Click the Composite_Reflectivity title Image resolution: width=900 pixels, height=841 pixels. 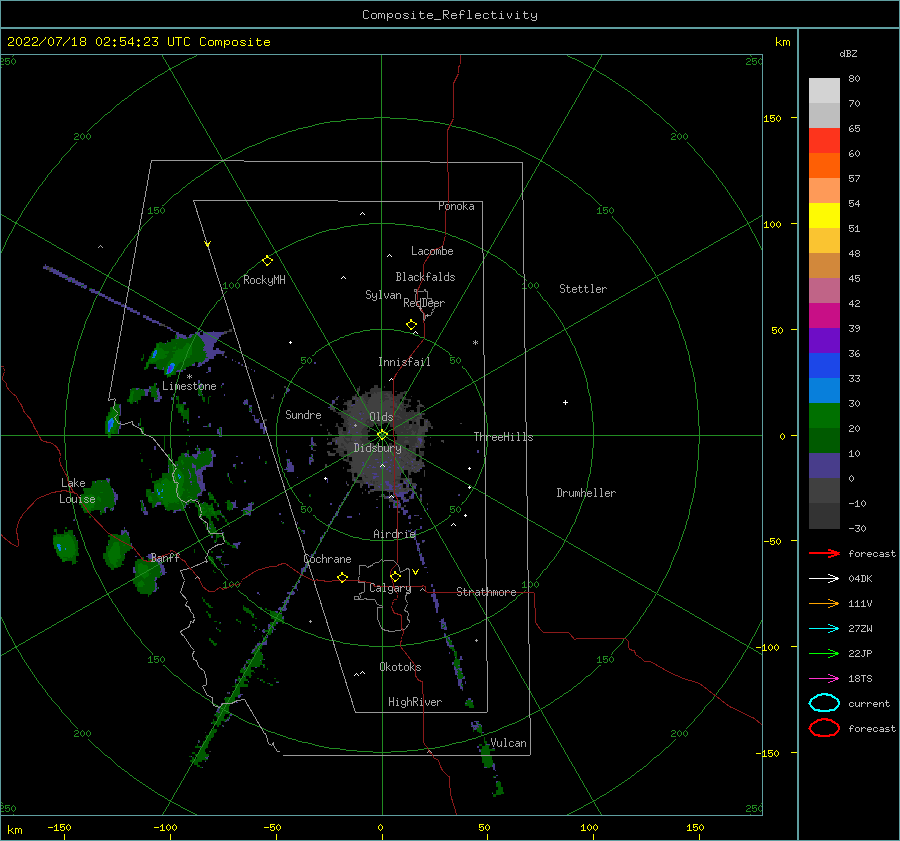click(450, 15)
